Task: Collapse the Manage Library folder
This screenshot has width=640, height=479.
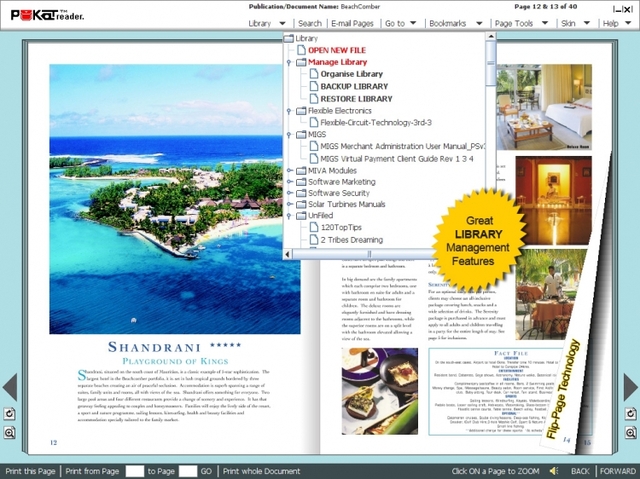Action: [289, 62]
